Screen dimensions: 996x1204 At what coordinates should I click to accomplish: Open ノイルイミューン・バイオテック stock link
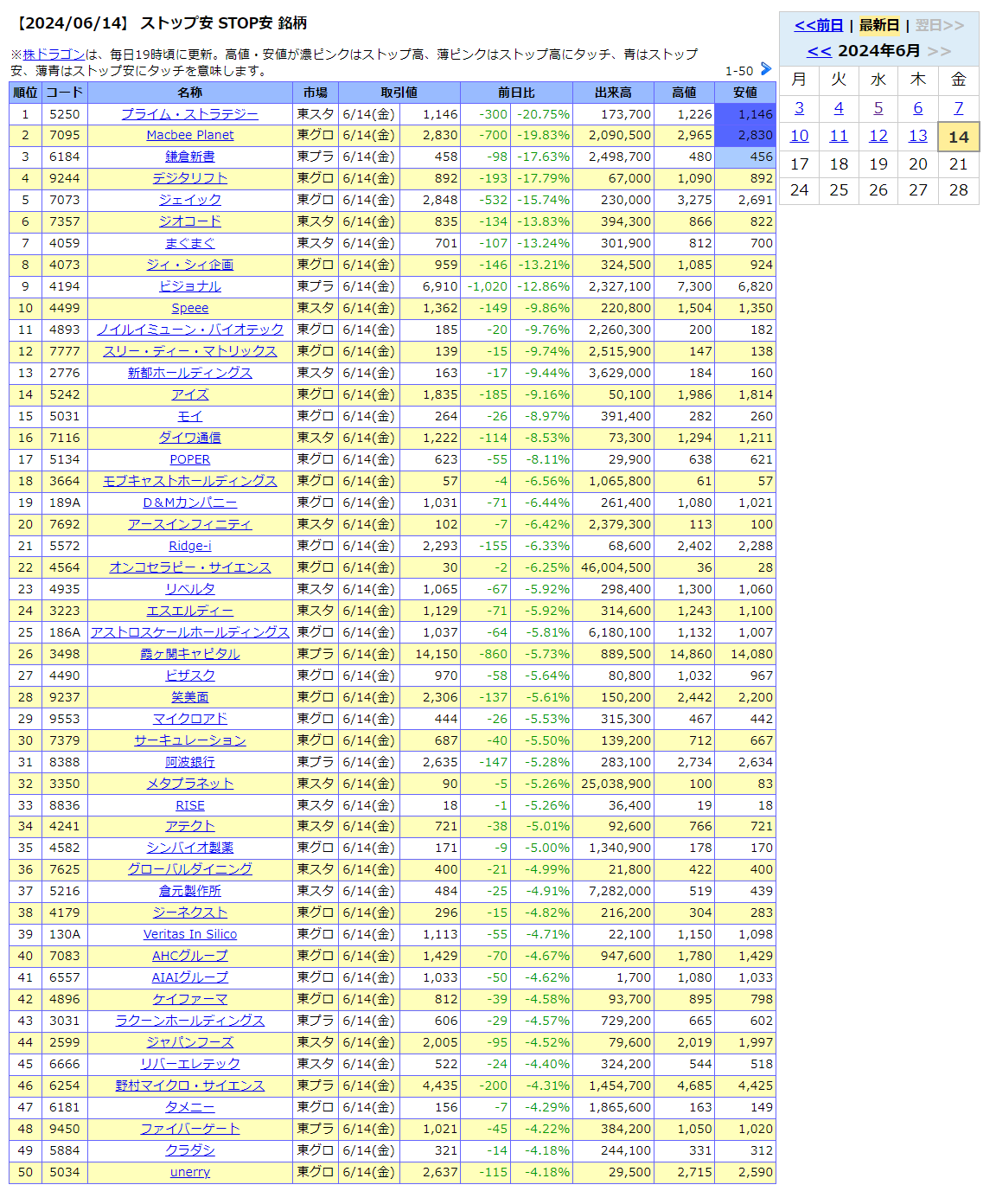tap(190, 330)
